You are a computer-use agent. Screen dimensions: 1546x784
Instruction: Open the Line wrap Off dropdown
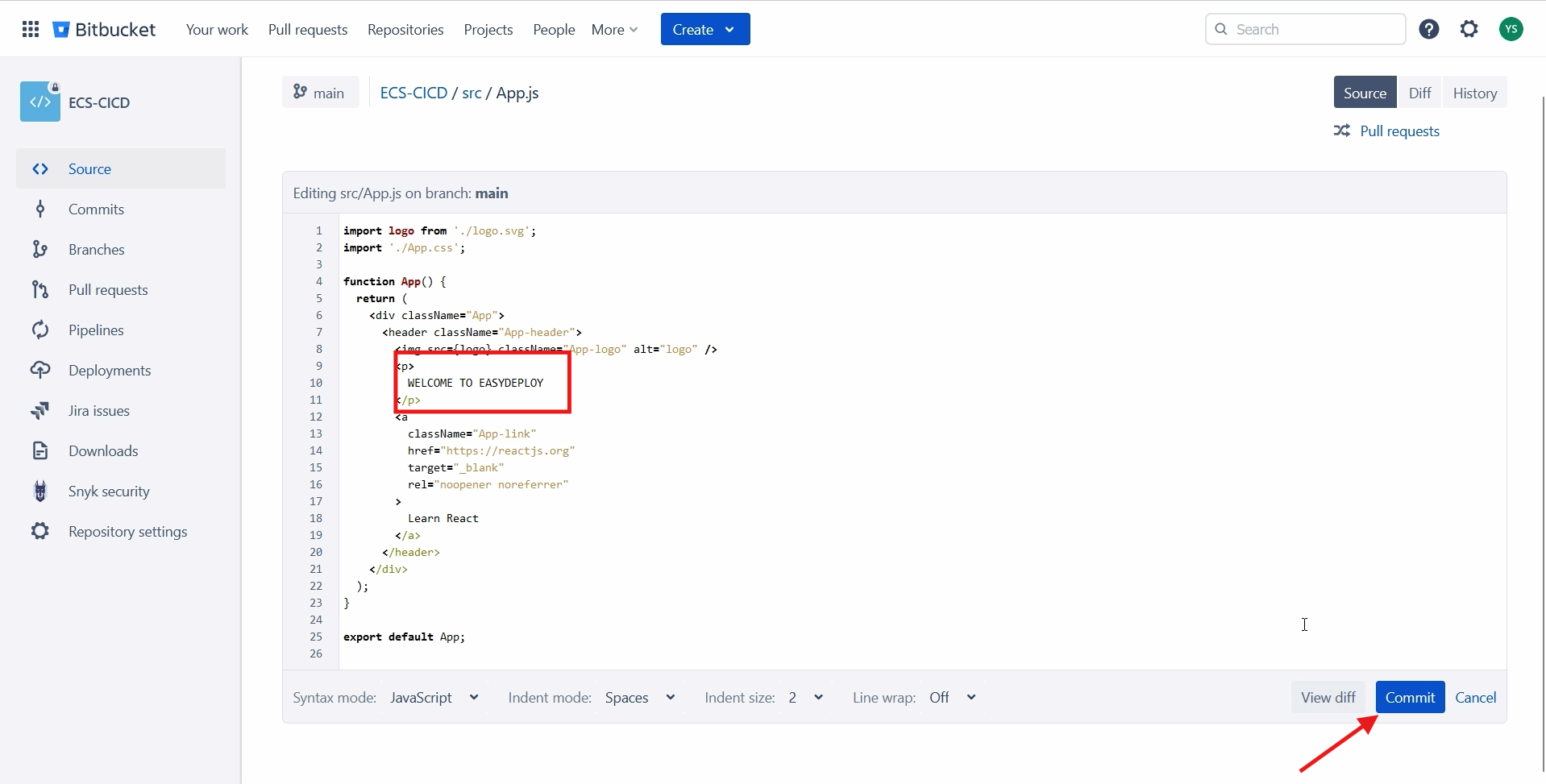pyautogui.click(x=953, y=697)
